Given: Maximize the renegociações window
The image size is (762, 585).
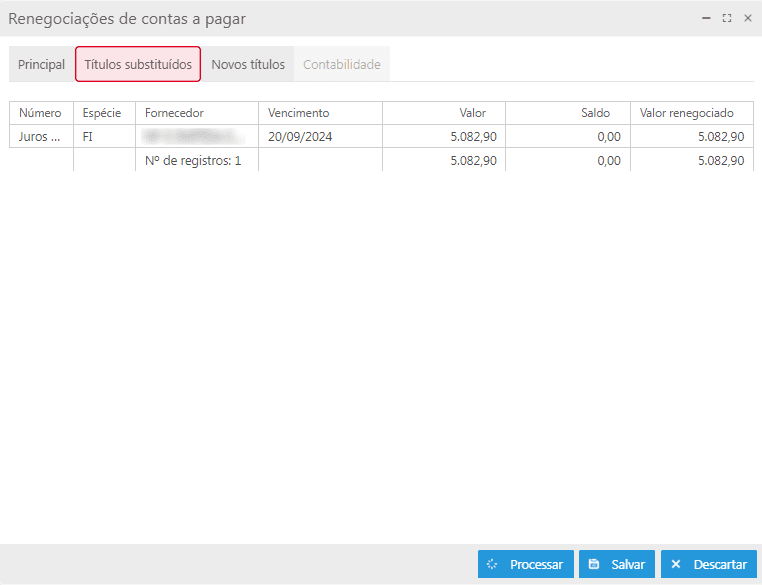Looking at the screenshot, I should pyautogui.click(x=727, y=18).
